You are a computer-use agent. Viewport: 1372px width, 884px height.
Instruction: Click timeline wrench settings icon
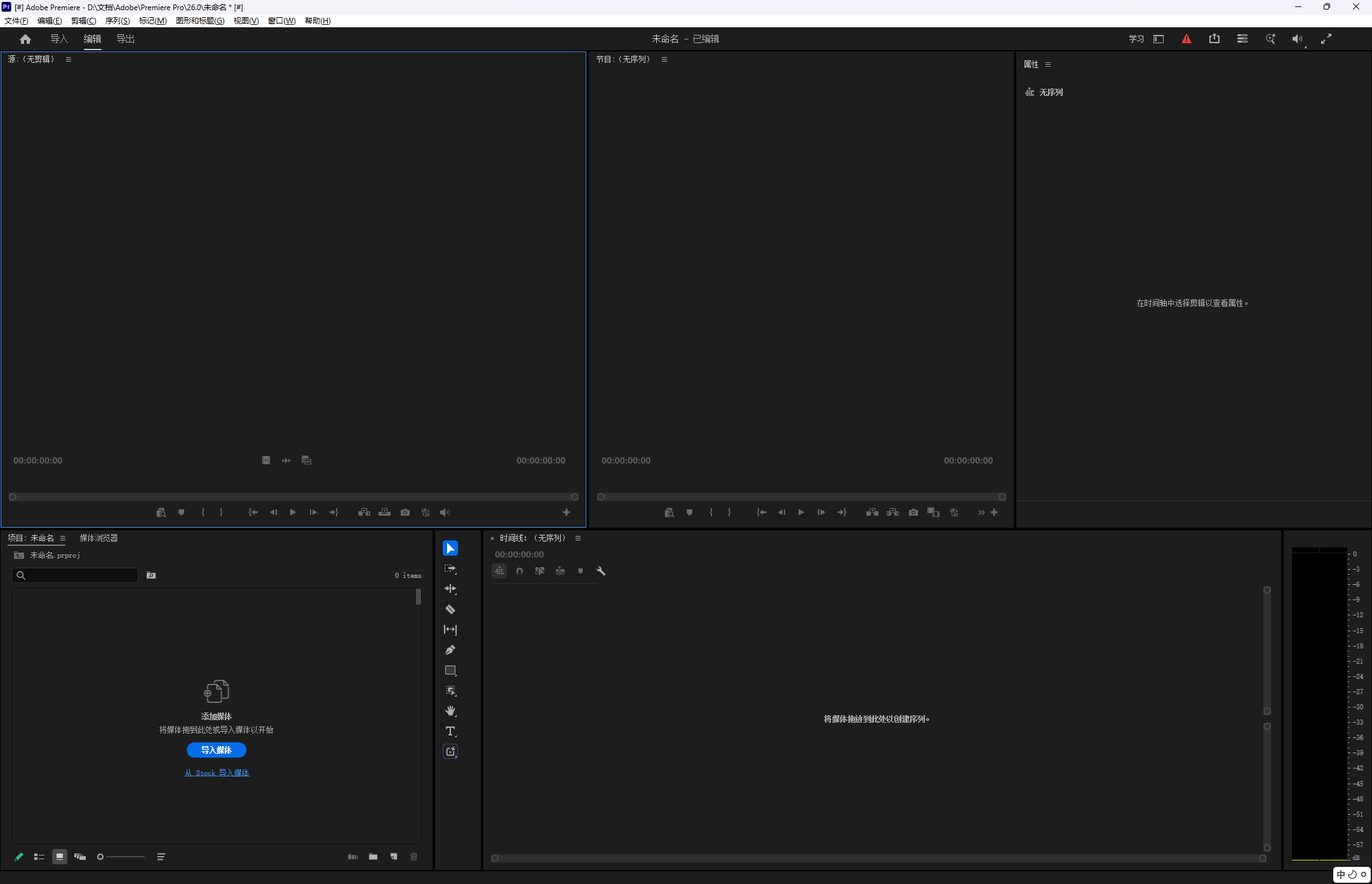coord(601,571)
